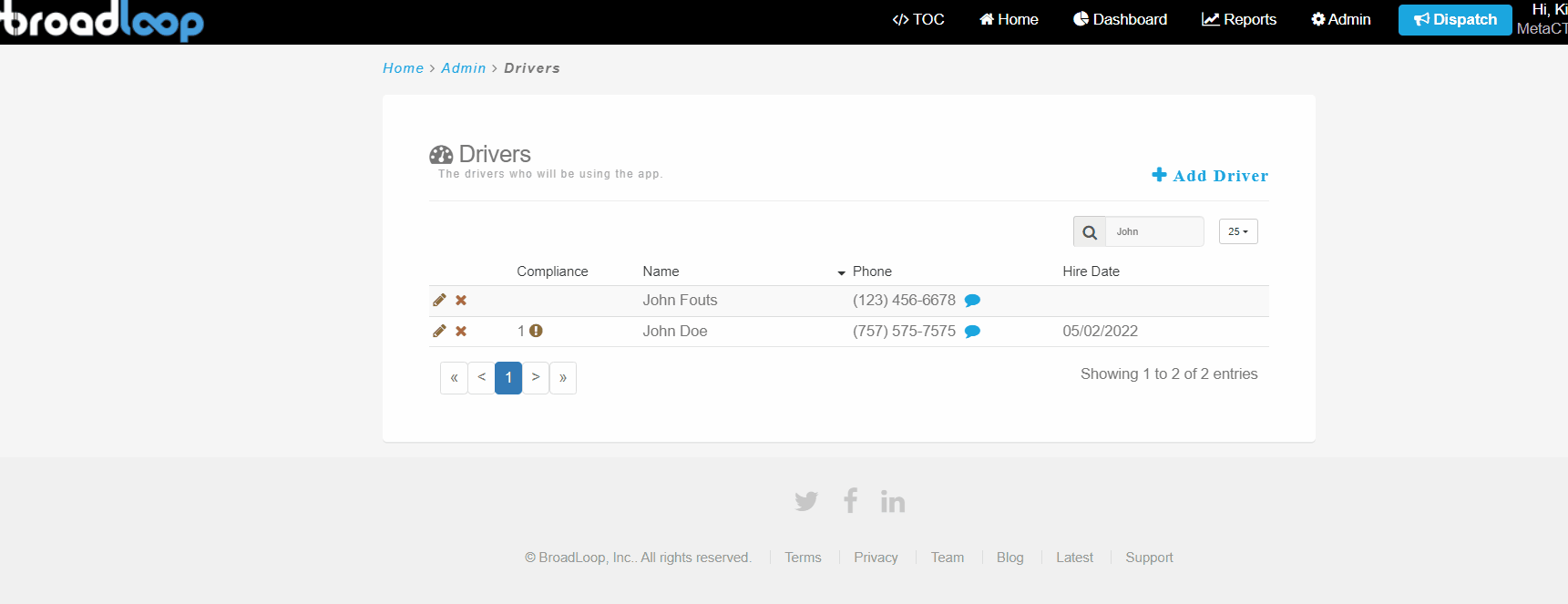The height and width of the screenshot is (604, 1568).
Task: Sort by Compliance column
Action: click(x=552, y=271)
